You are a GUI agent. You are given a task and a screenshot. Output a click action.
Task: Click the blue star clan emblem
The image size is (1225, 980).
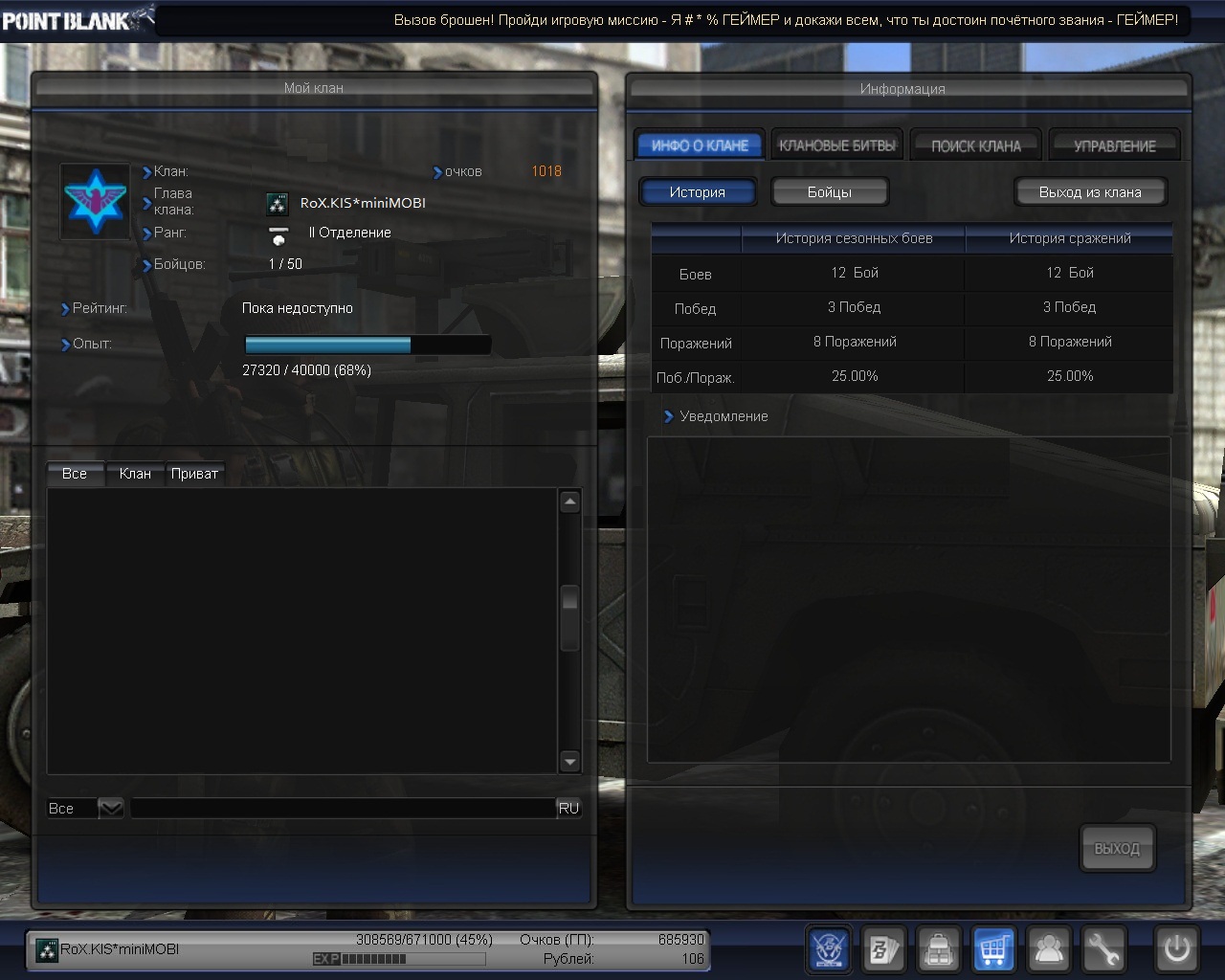[x=95, y=201]
